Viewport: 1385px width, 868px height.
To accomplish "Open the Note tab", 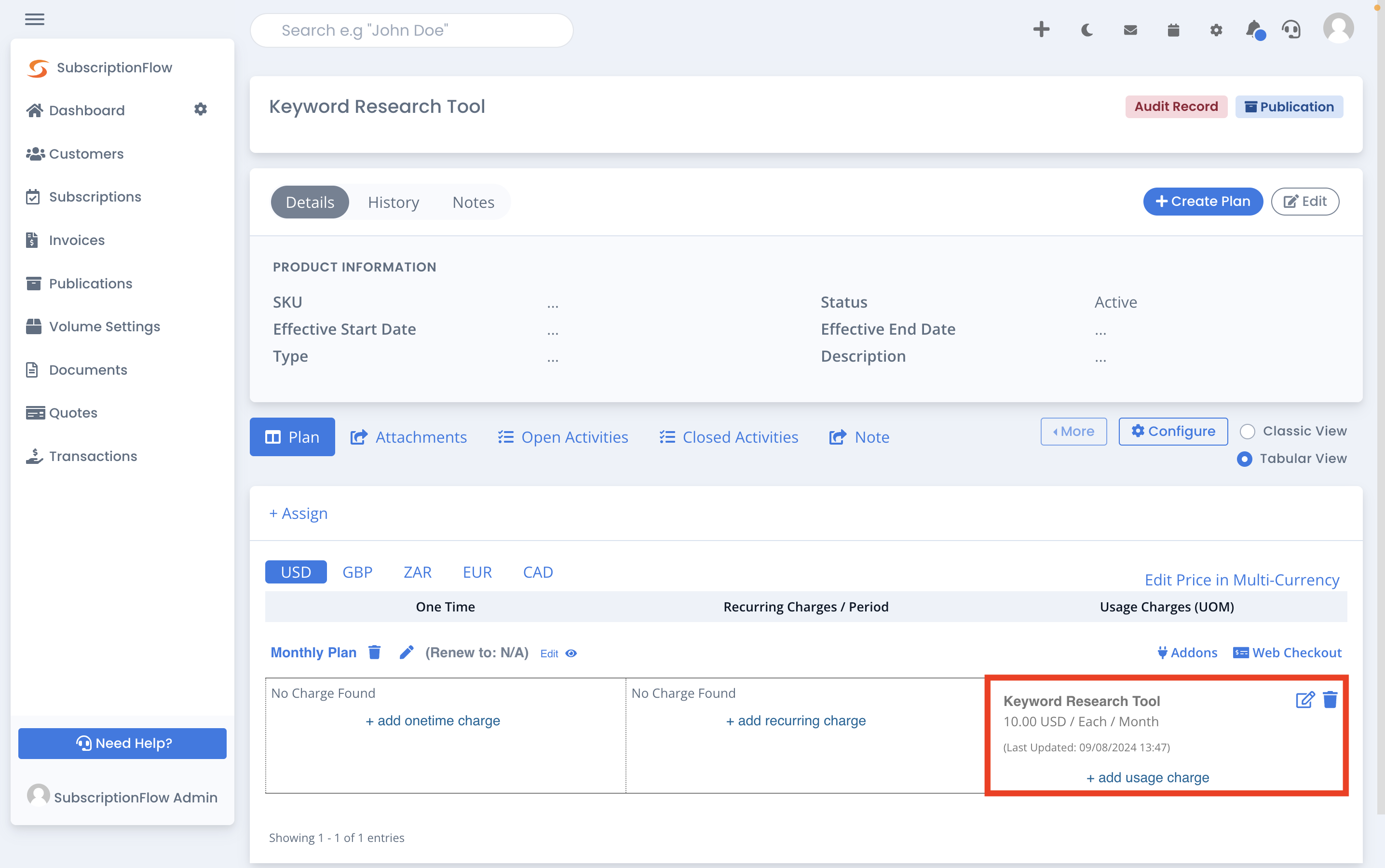I will point(859,437).
